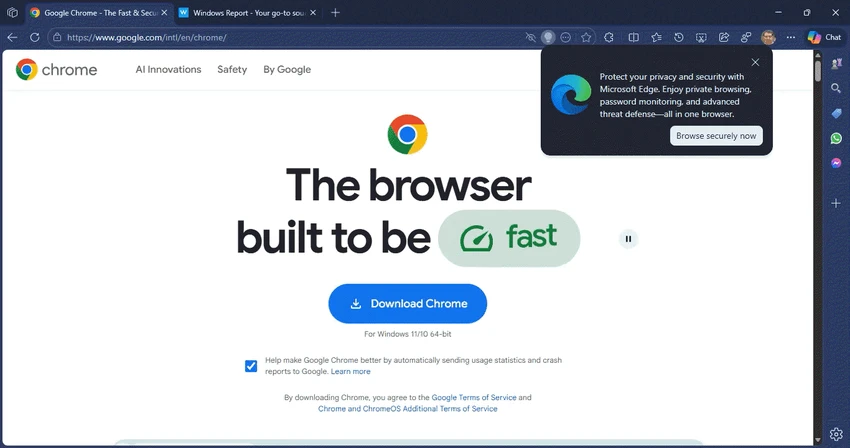850x448 pixels.
Task: Open By Google menu item
Action: tap(287, 69)
